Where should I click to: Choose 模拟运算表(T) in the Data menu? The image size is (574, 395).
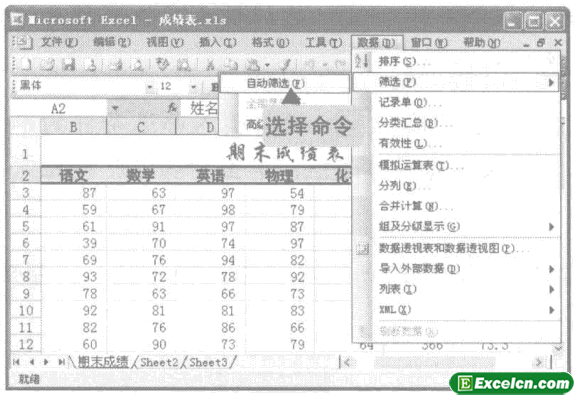pos(456,165)
